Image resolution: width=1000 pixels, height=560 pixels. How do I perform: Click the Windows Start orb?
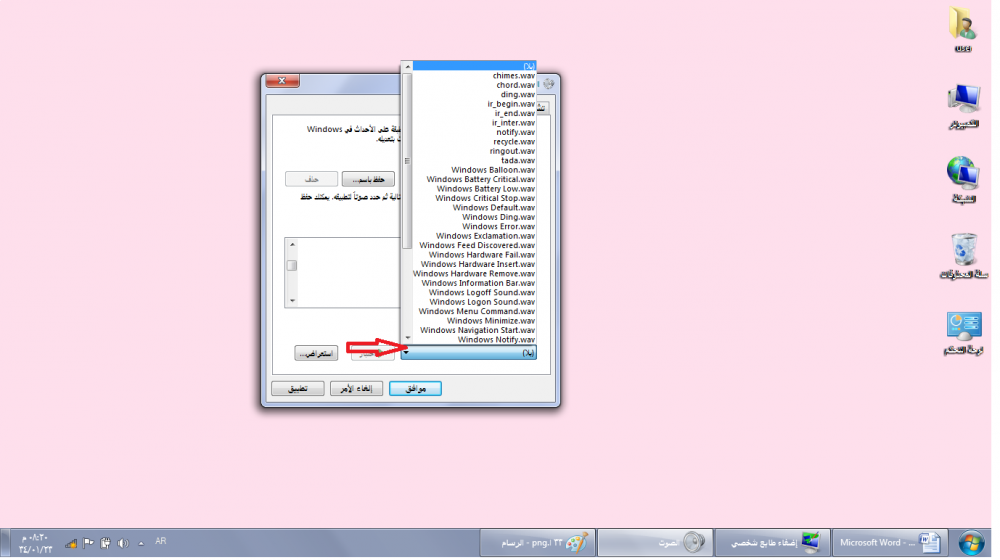coord(969,542)
